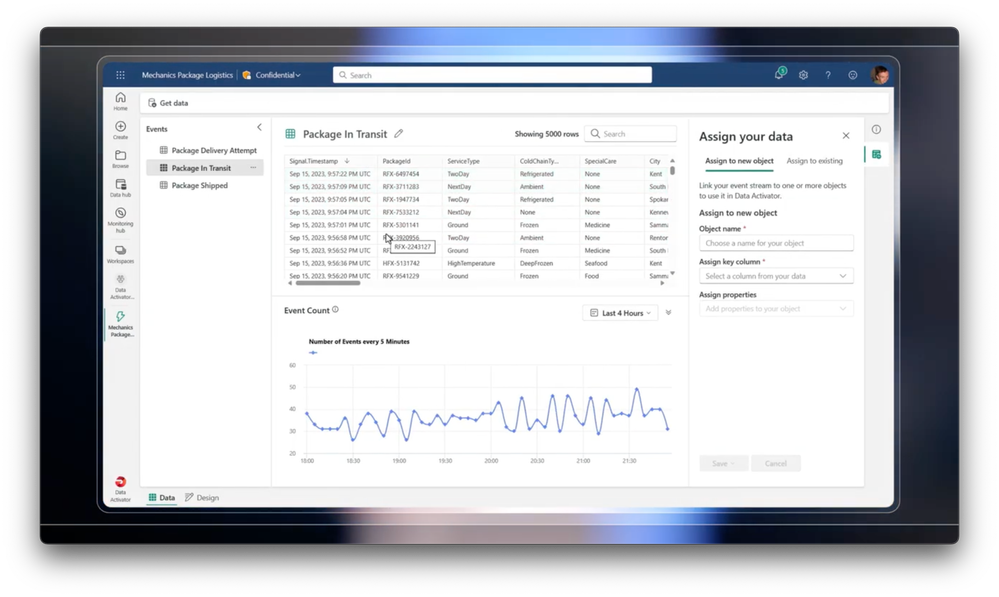Viewport: 999px width, 597px height.
Task: Click the HighTemperature service type cell
Action: tap(471, 263)
